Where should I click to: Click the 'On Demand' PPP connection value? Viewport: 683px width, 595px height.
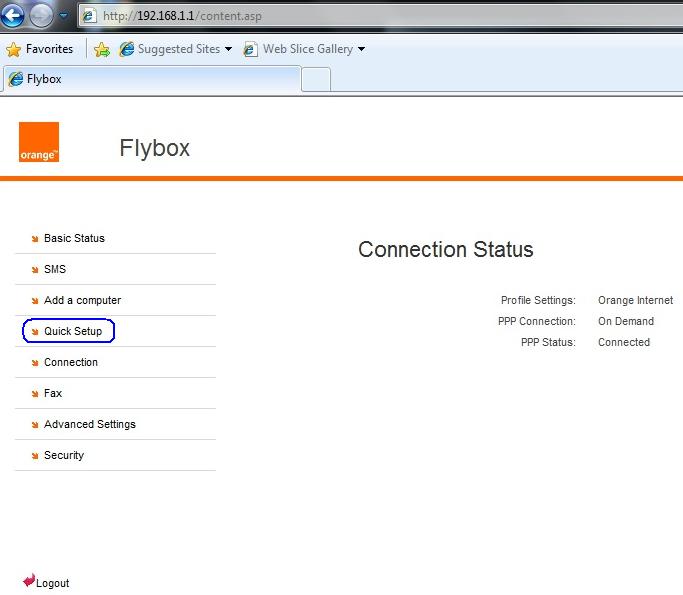626,321
